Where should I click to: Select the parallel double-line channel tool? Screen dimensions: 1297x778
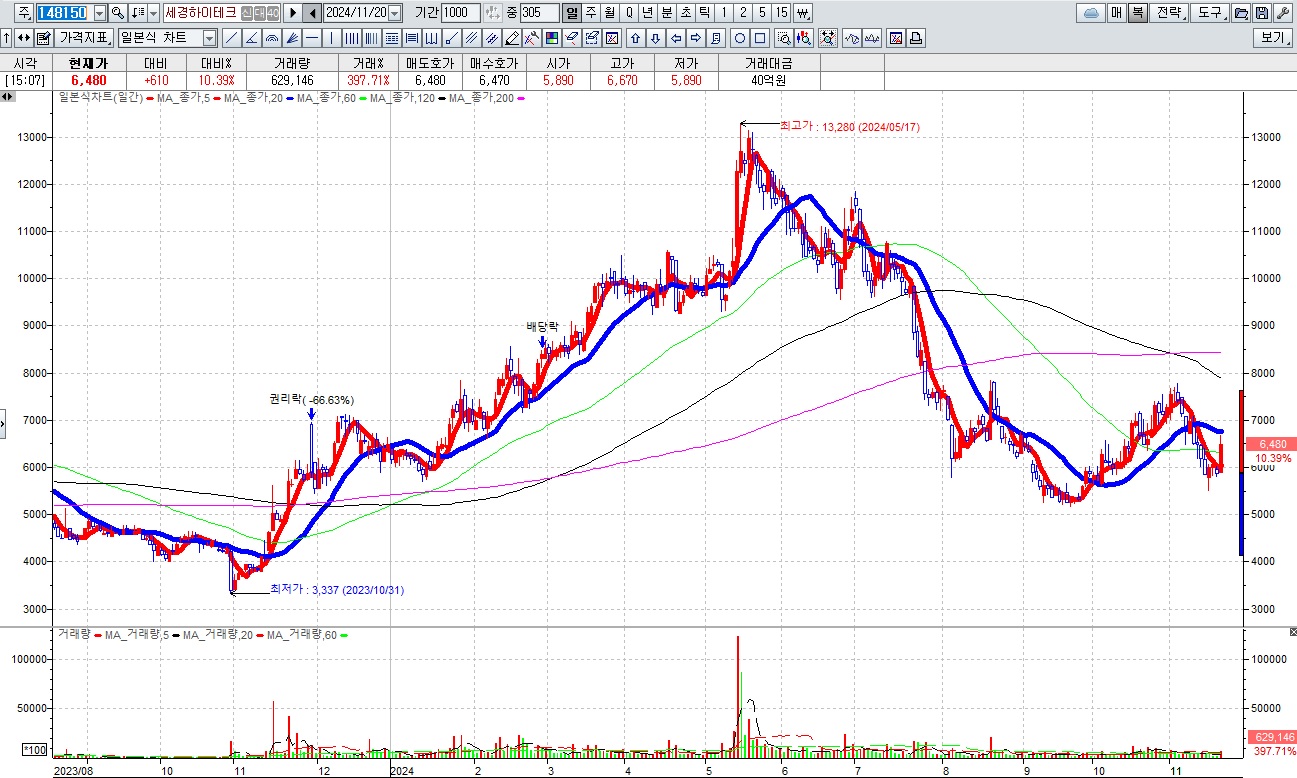pyautogui.click(x=470, y=38)
